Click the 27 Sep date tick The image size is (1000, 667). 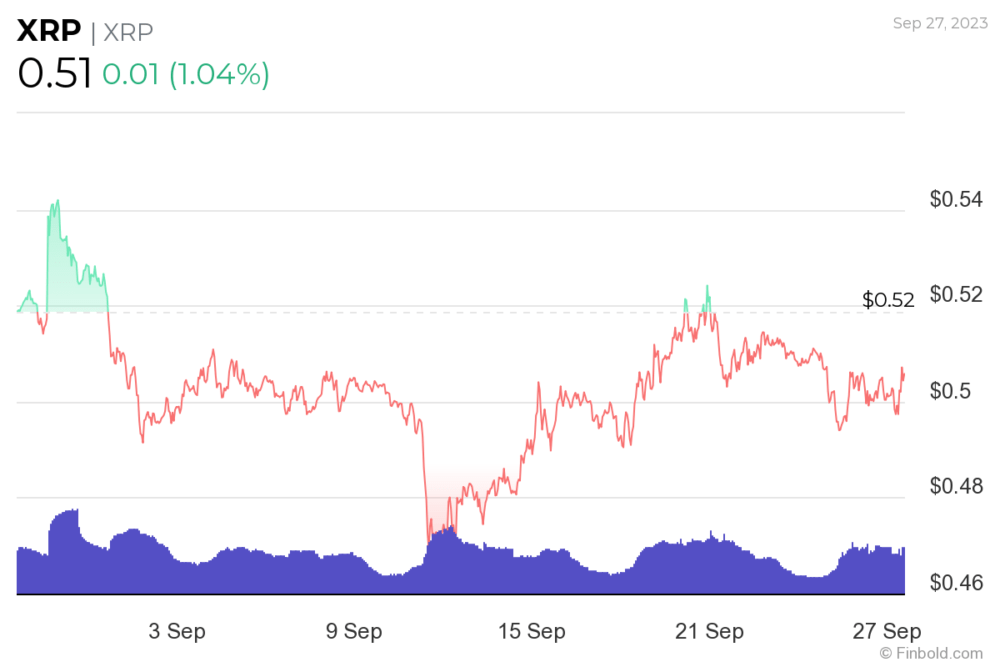(886, 631)
